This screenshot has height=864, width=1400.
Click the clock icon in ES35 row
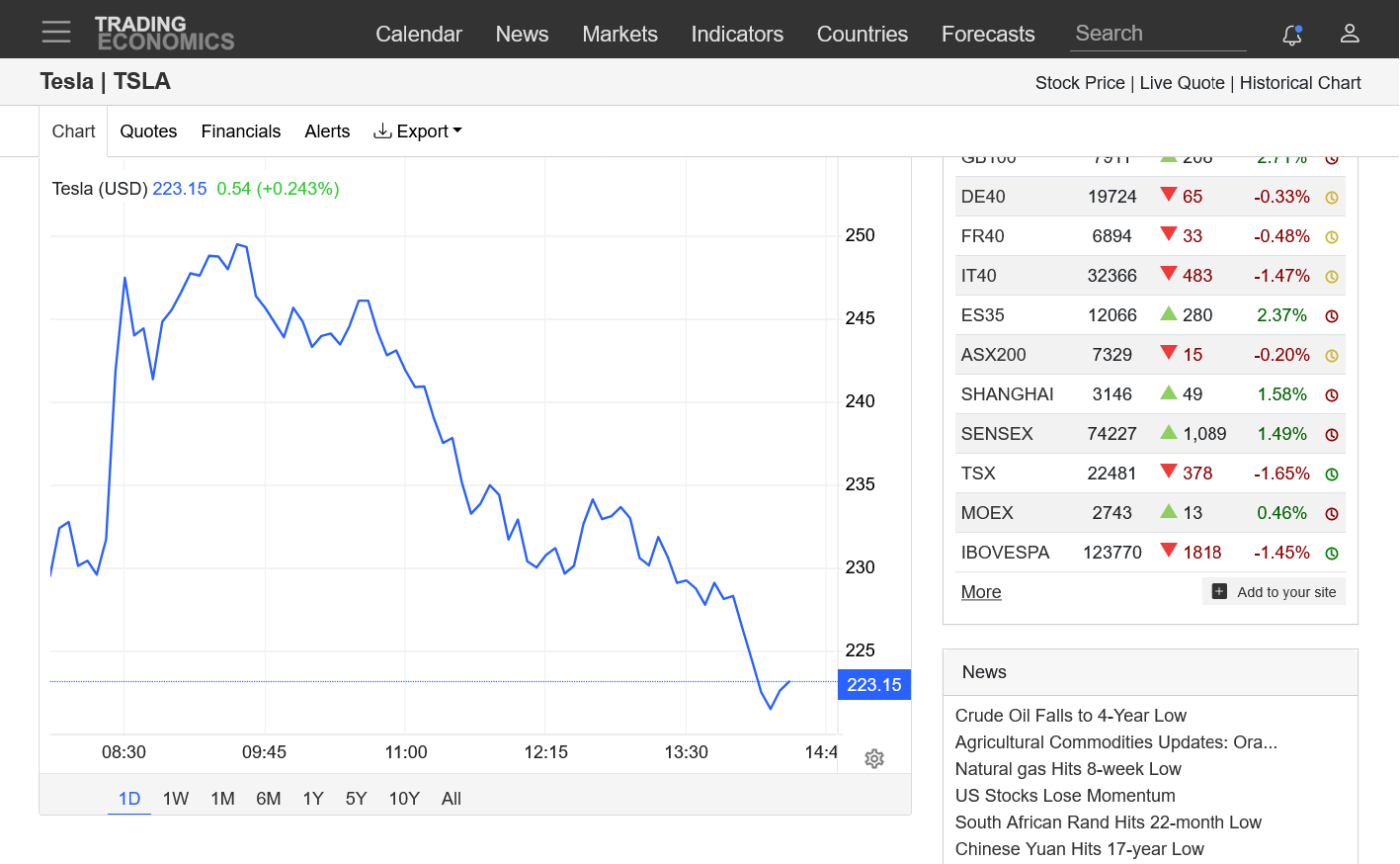(x=1332, y=316)
